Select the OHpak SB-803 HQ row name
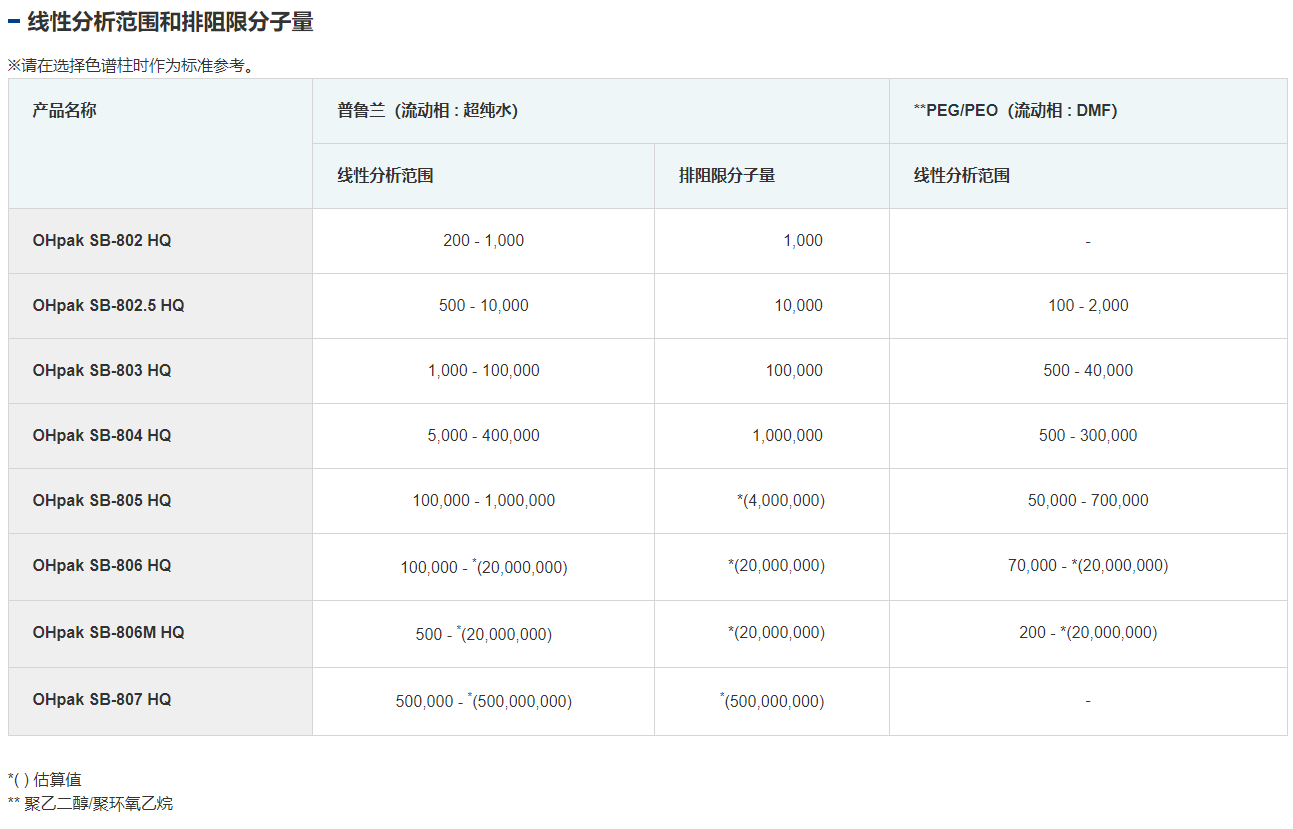The height and width of the screenshot is (829, 1293). [102, 371]
